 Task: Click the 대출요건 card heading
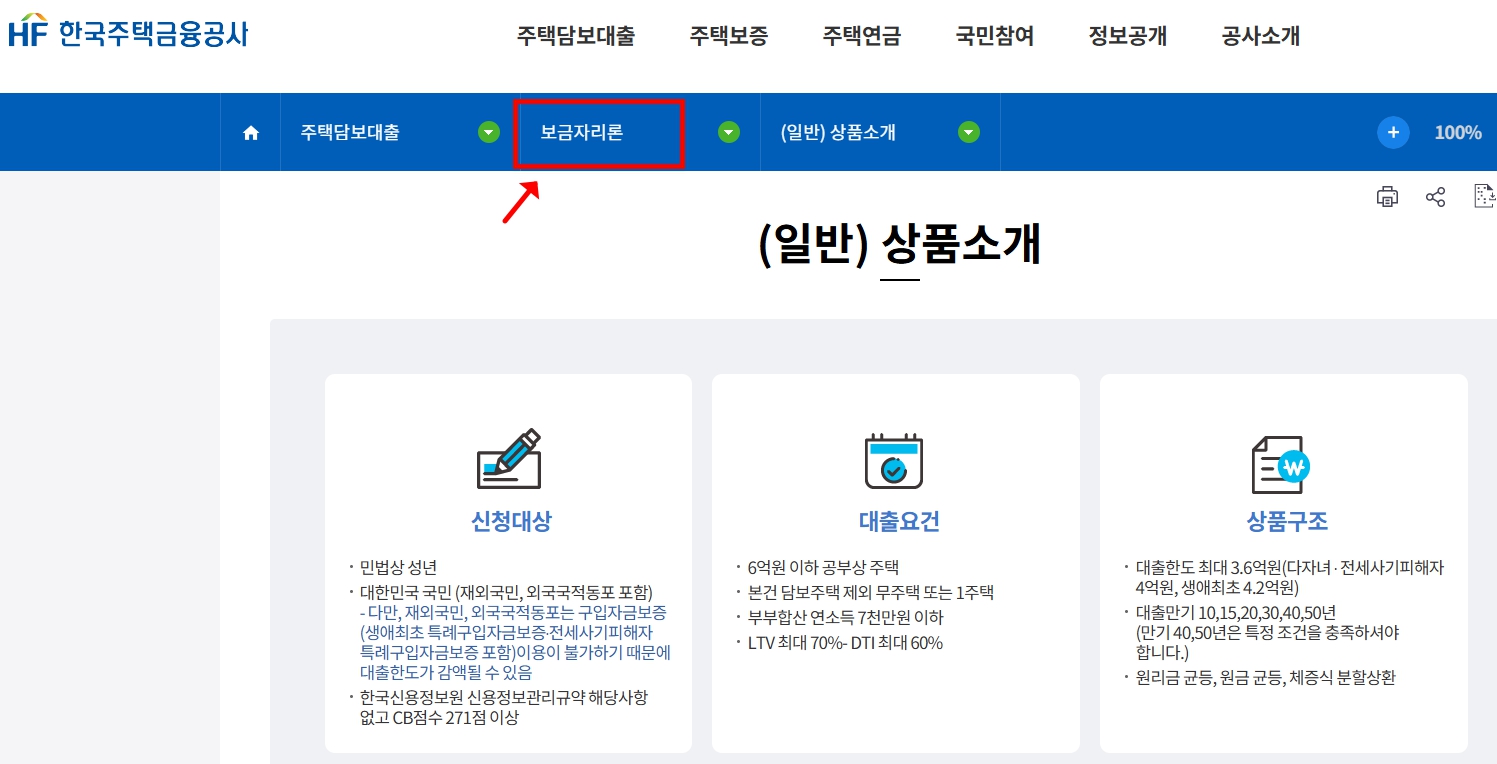pyautogui.click(x=899, y=521)
